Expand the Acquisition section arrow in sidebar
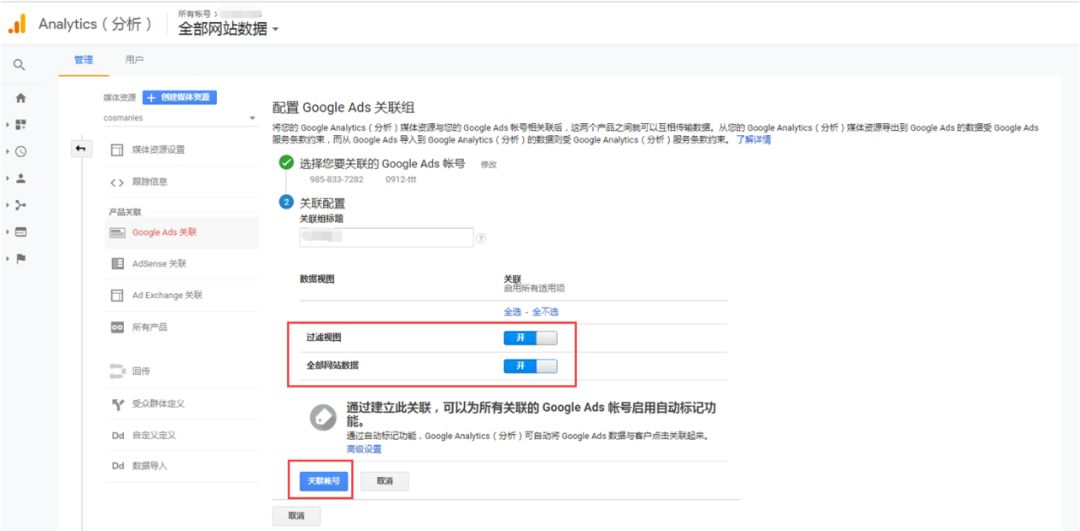The image size is (1080, 531). [8, 205]
